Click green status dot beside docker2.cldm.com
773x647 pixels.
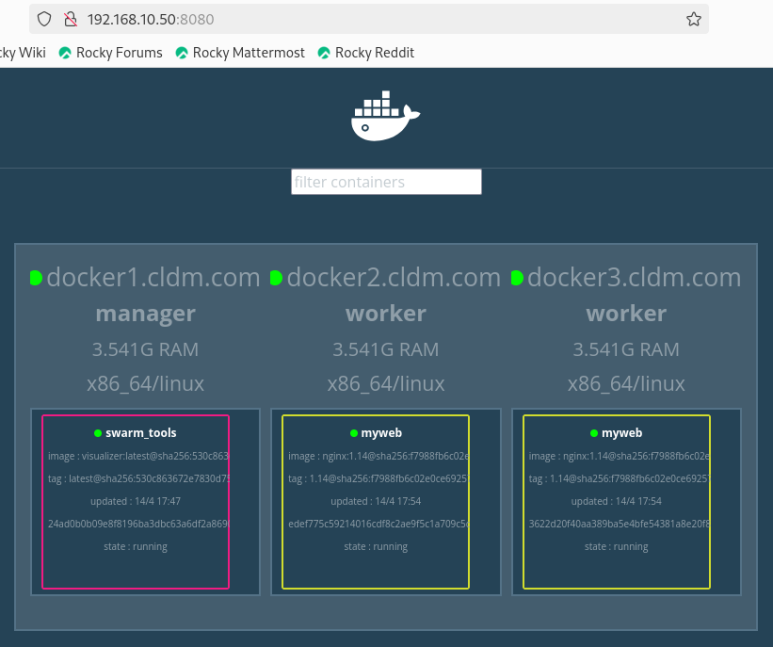coord(276,278)
